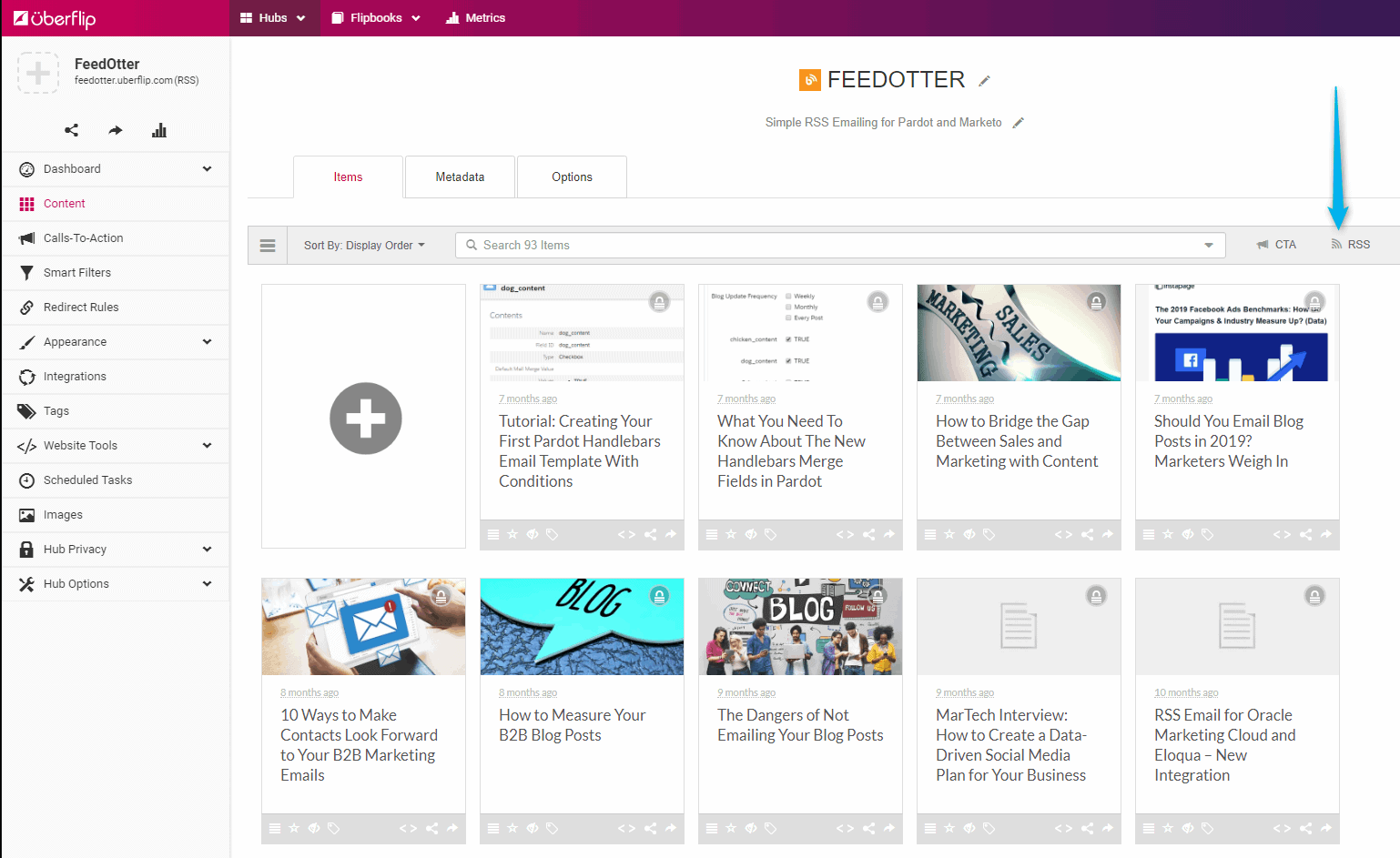The width and height of the screenshot is (1400, 858).
Task: Open Scheduled Tasks in the sidebar
Action: (x=116, y=480)
